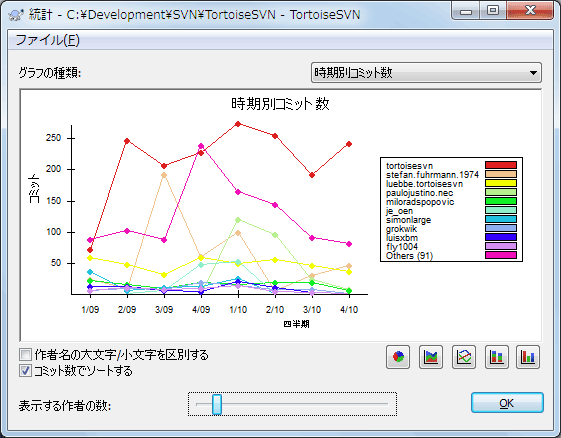Click the TortoiseSVN turtle title bar icon

coord(16,14)
